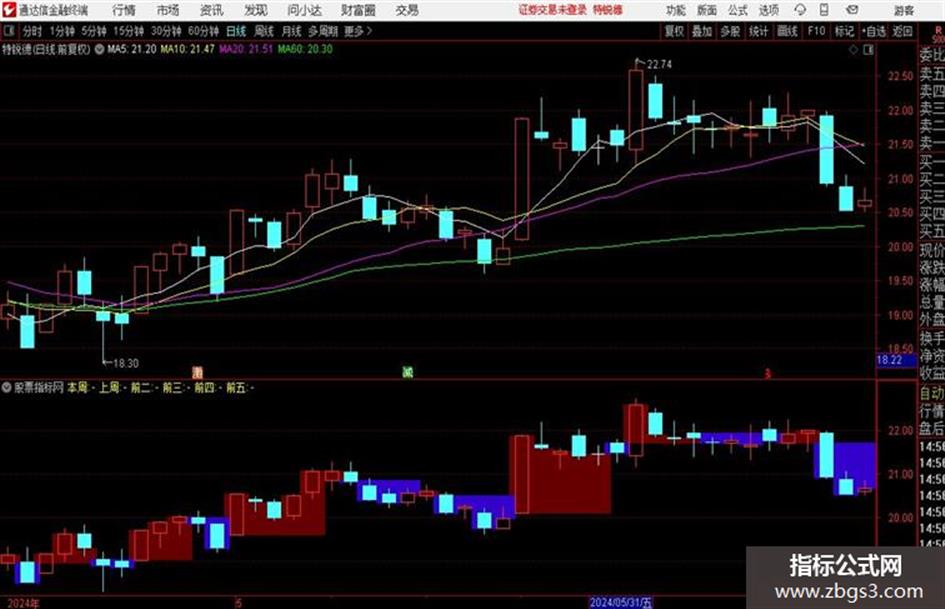Add stock via the 自选 button

tap(873, 31)
